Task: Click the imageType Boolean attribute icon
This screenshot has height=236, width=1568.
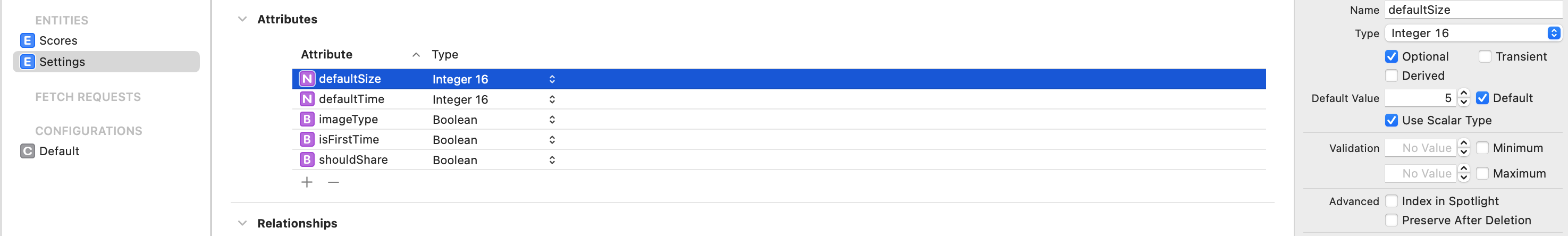Action: click(x=307, y=120)
